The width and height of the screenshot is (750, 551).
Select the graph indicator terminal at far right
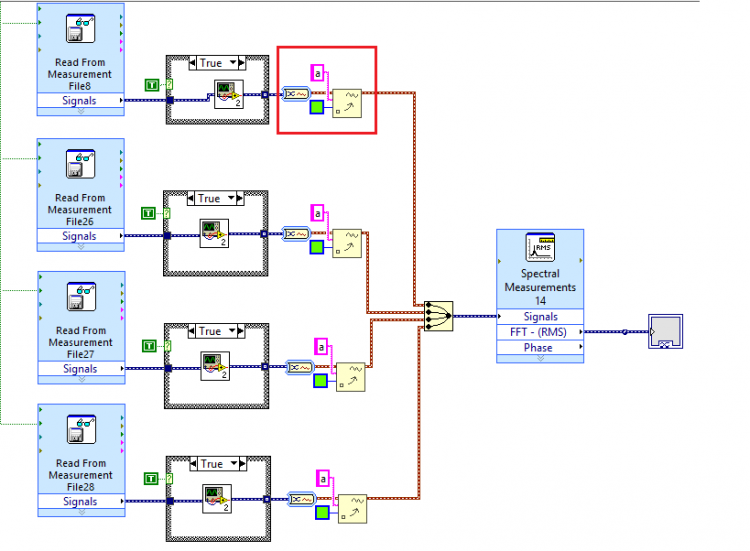click(x=665, y=331)
